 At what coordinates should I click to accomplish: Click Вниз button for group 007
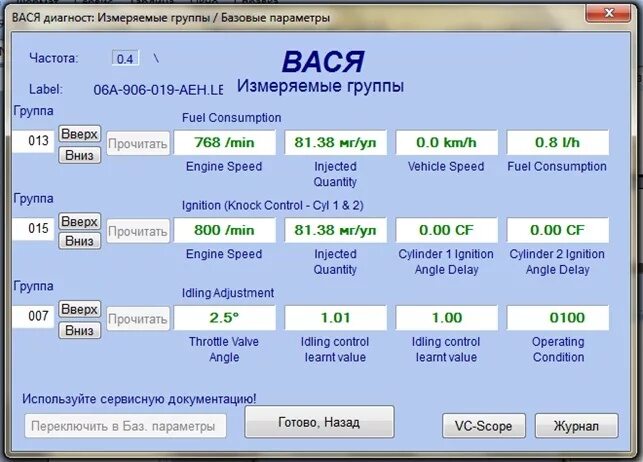[80, 330]
